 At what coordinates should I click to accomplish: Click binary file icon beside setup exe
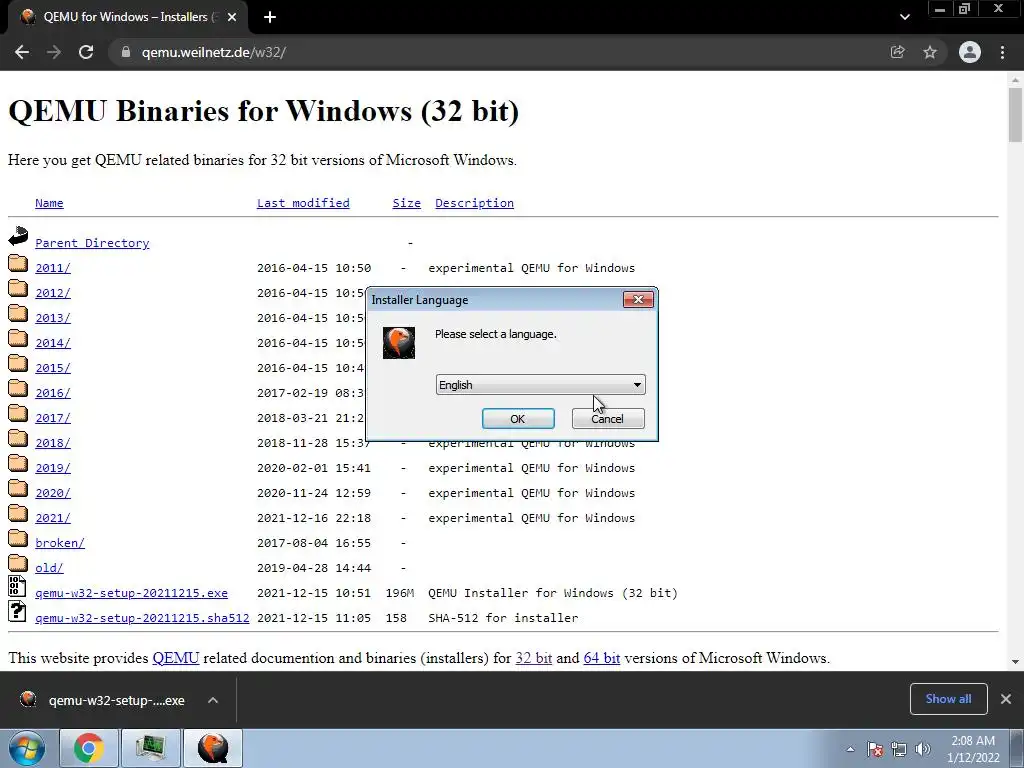17,586
